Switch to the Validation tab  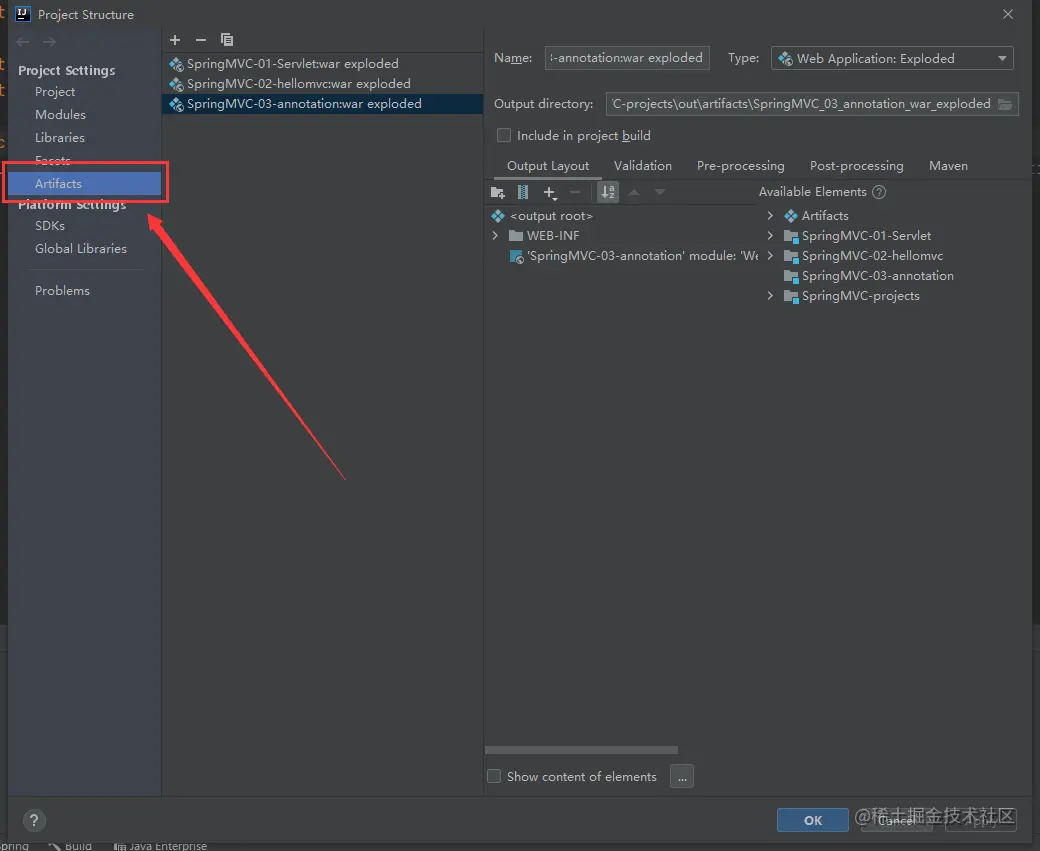click(643, 166)
